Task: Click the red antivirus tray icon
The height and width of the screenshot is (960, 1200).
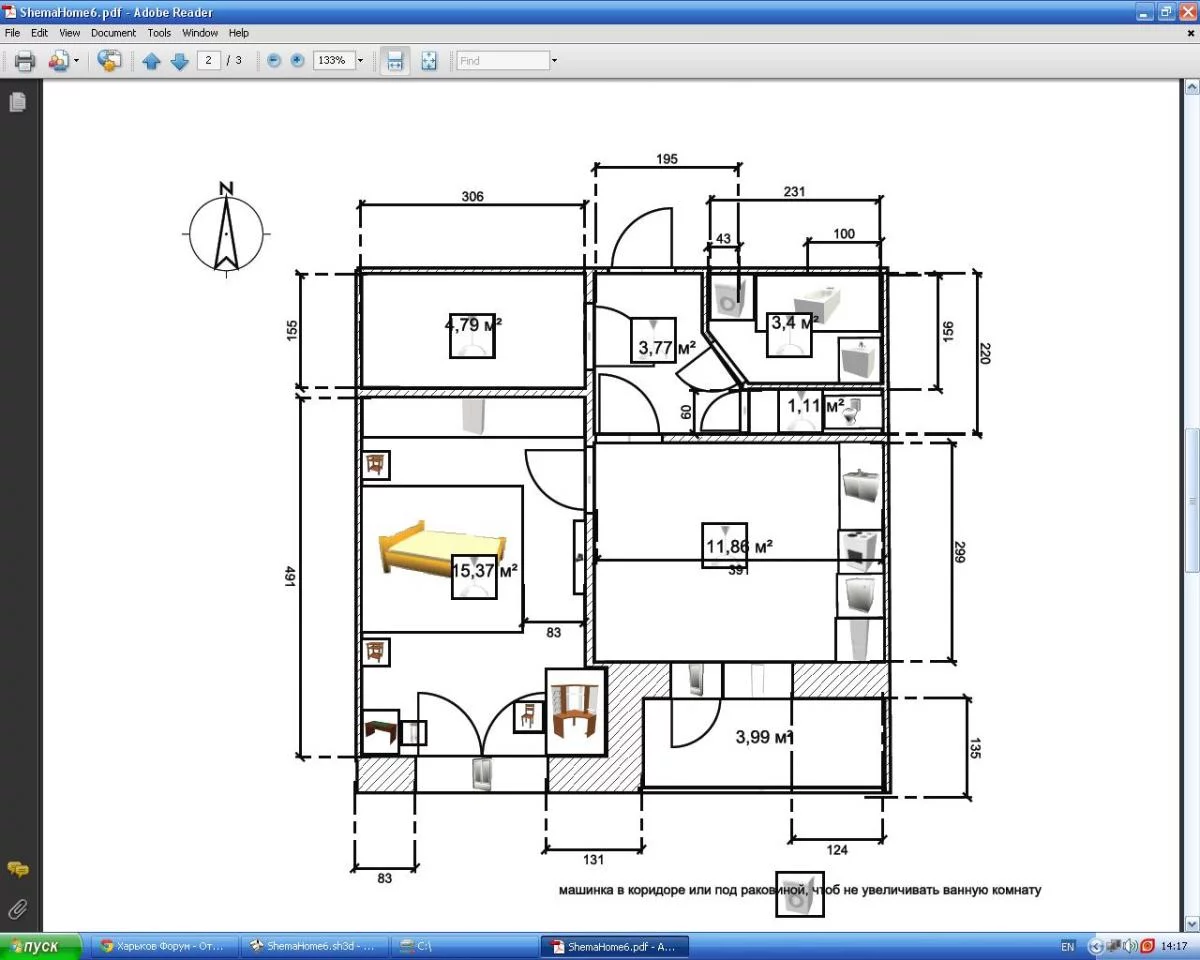Action: point(1147,946)
